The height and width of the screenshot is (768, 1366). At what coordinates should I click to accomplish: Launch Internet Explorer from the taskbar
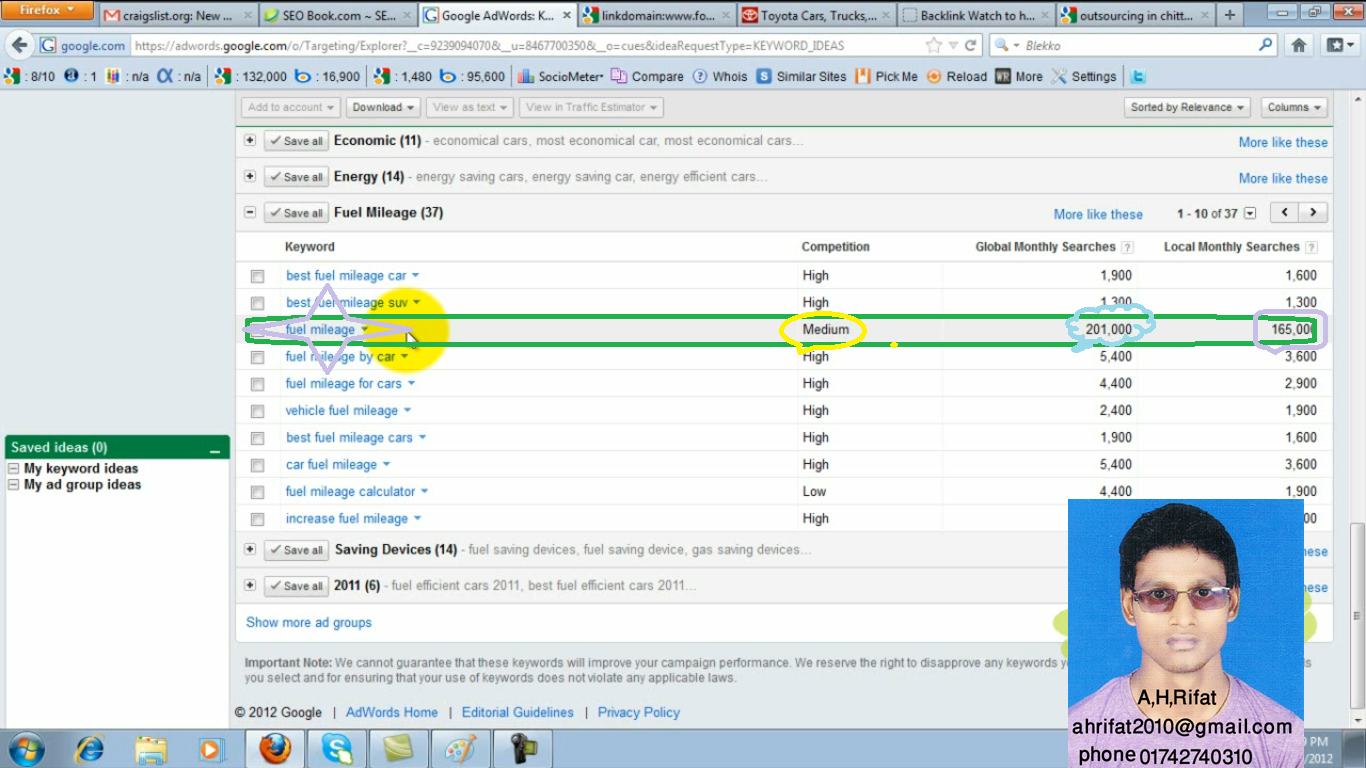(90, 749)
